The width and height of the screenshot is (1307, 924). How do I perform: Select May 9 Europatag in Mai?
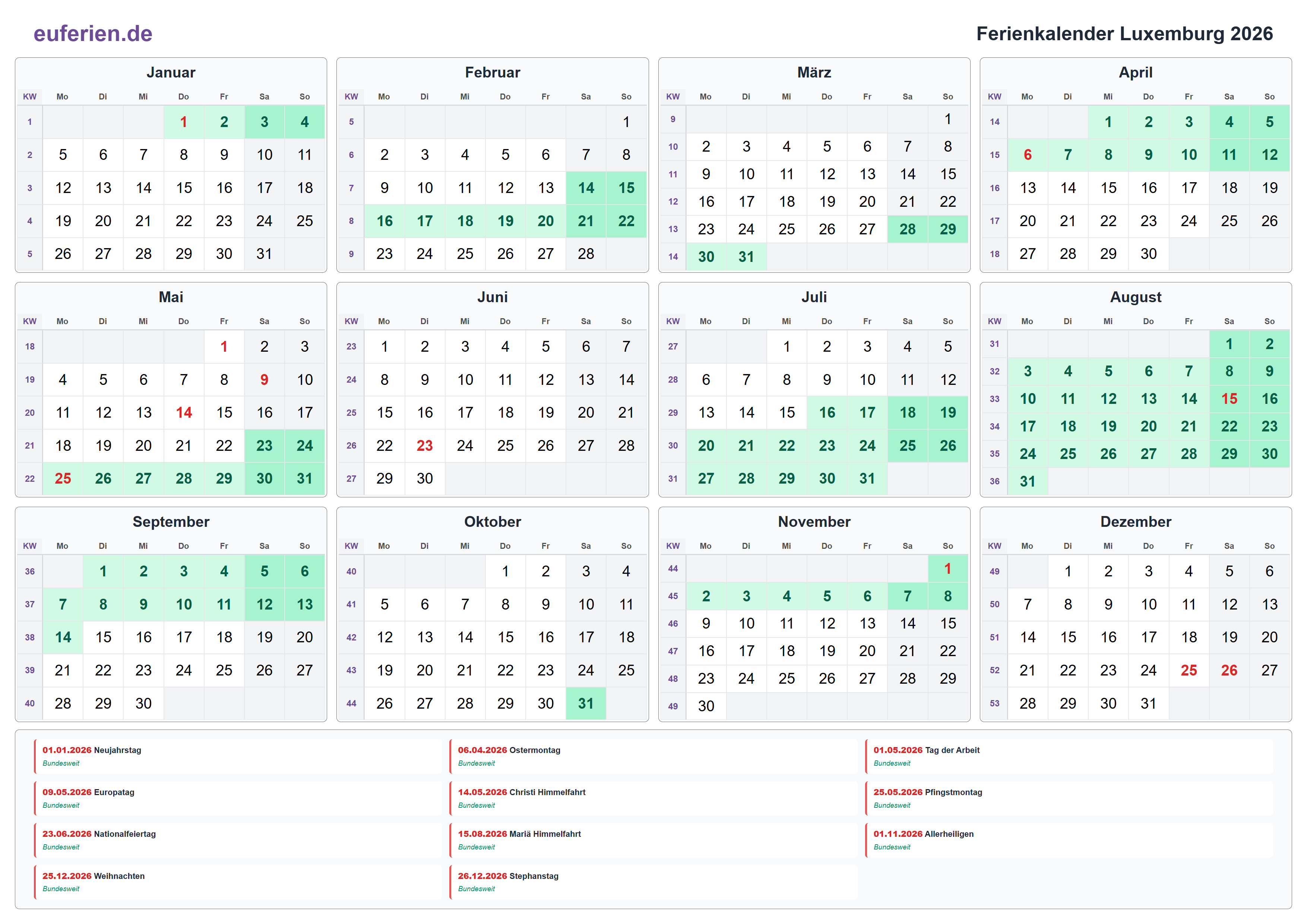tap(264, 380)
